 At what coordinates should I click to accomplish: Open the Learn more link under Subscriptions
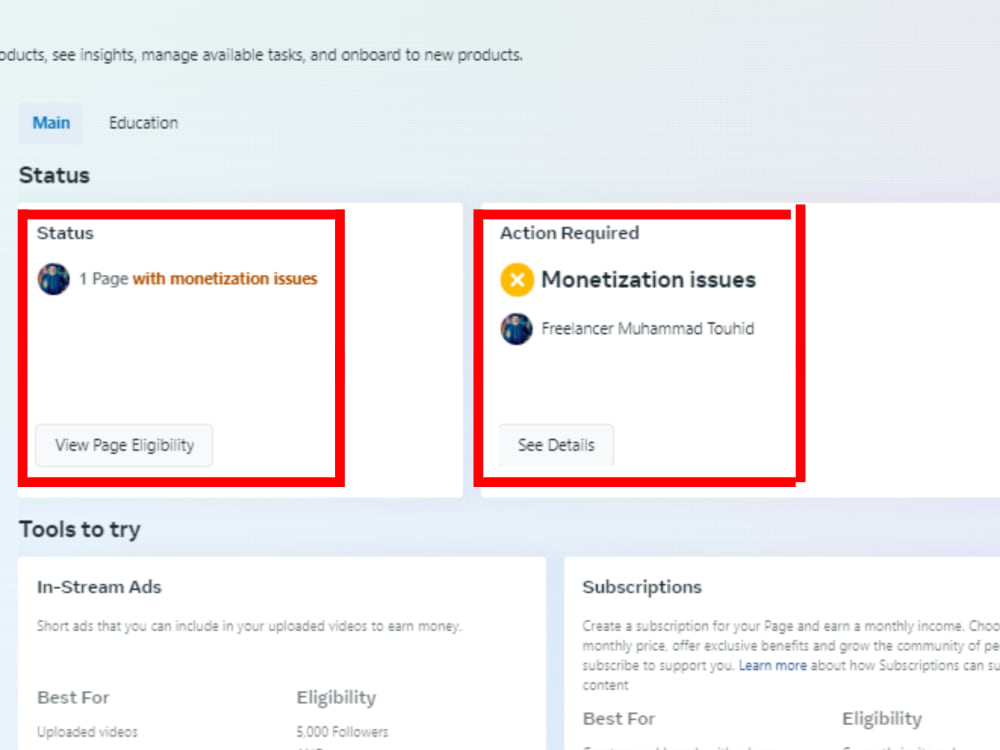point(773,665)
